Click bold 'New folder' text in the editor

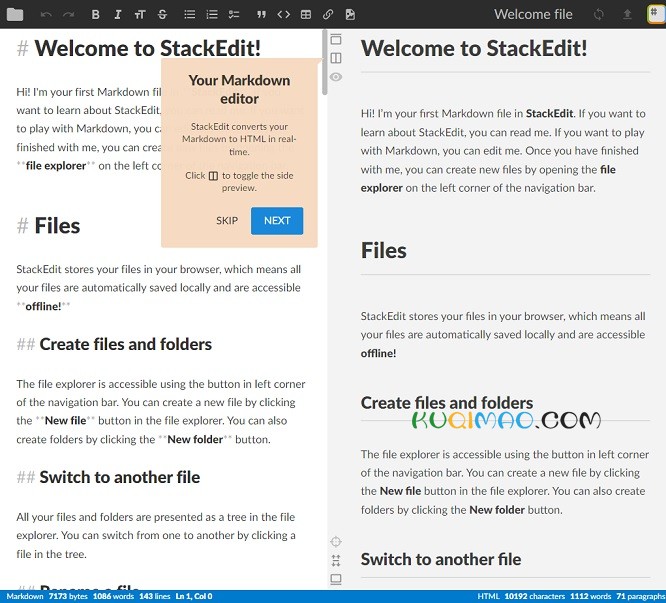click(195, 439)
